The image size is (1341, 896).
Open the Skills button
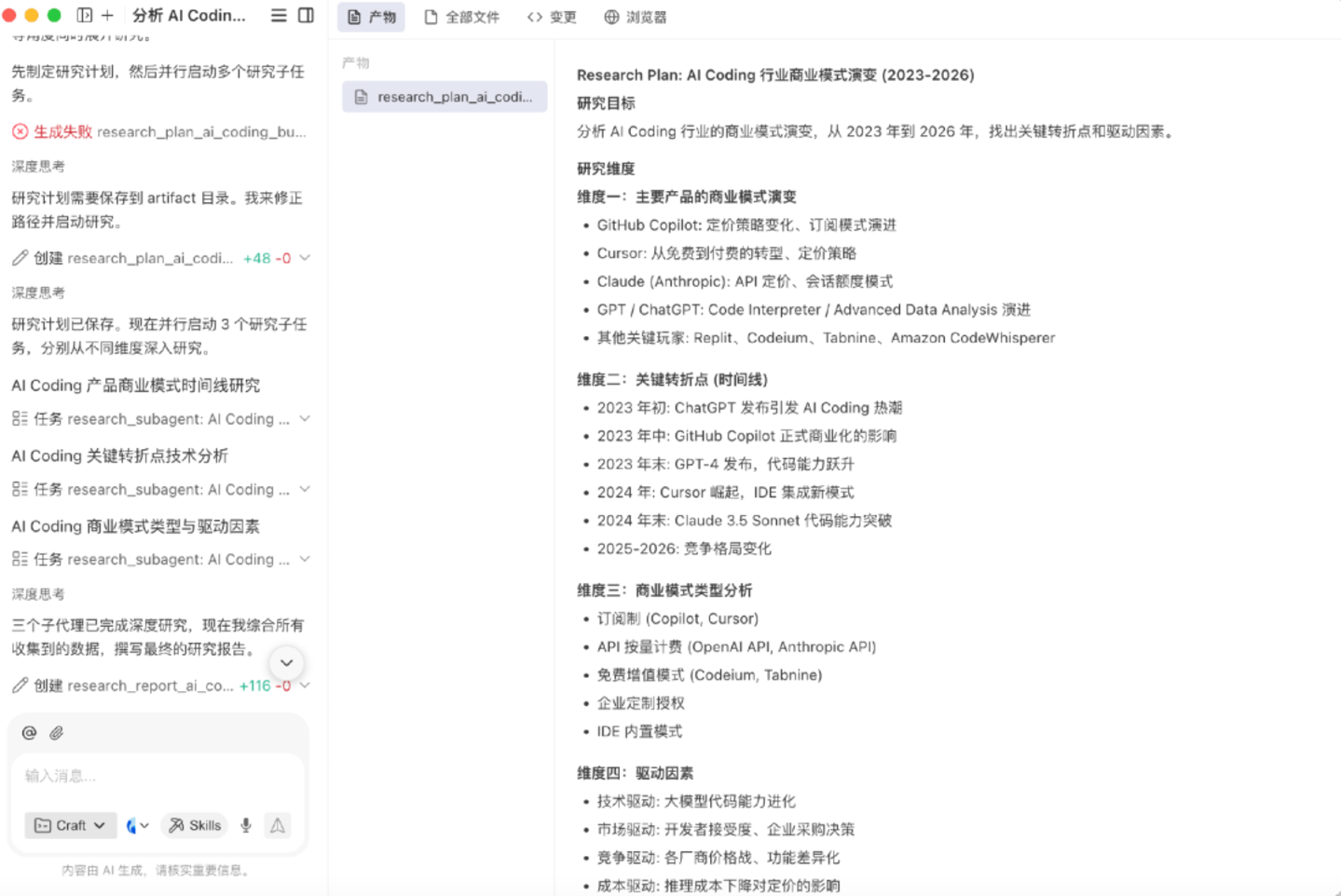[195, 825]
